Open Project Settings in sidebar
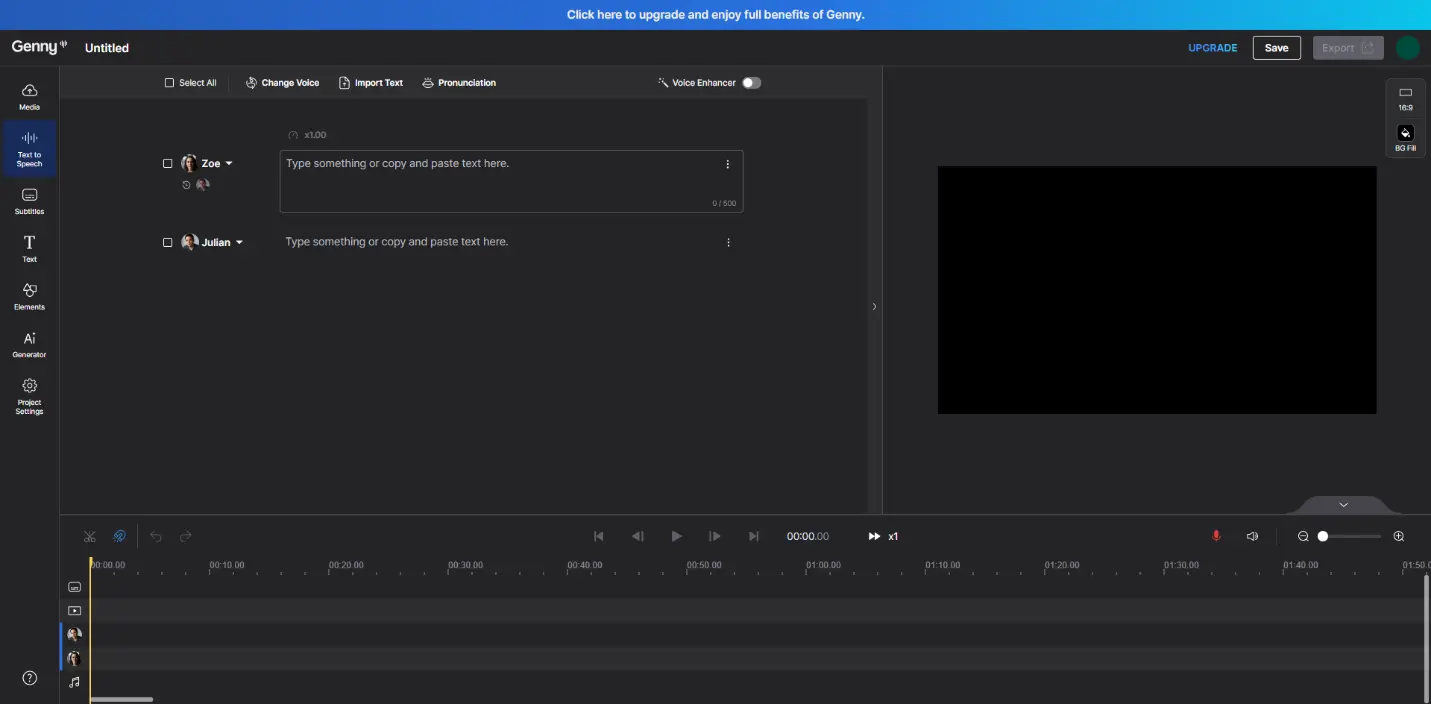This screenshot has height=704, width=1431. [29, 395]
